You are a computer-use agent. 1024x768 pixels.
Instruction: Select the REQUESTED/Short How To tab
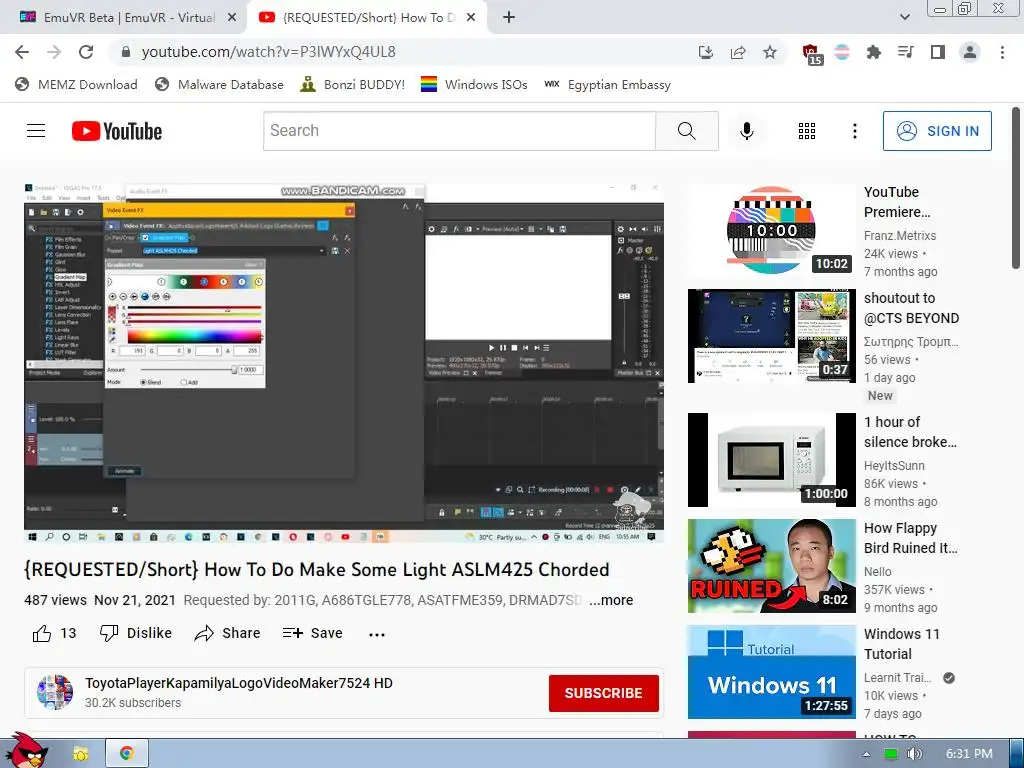tap(366, 18)
